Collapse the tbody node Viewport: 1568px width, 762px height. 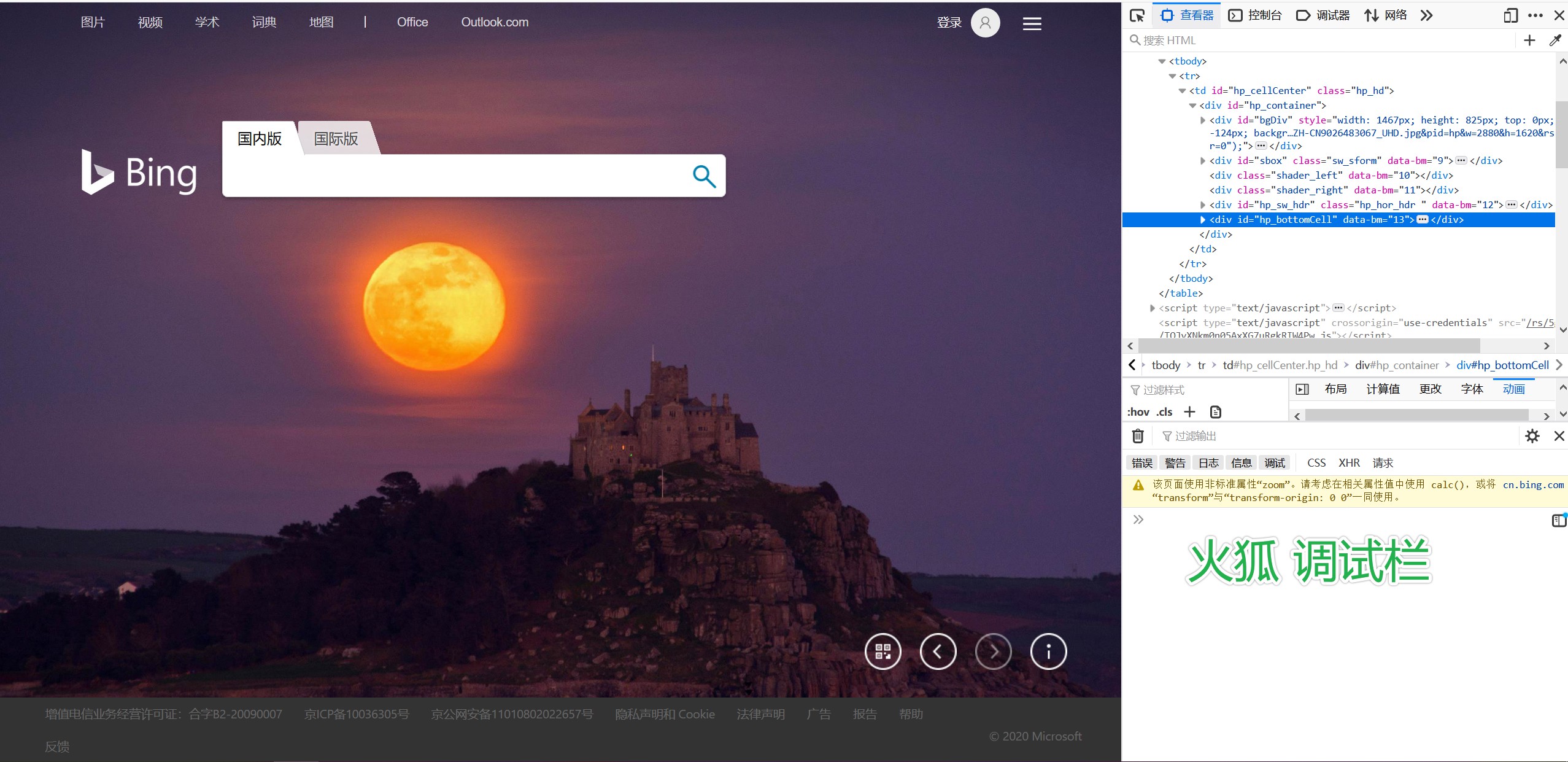tap(1162, 61)
